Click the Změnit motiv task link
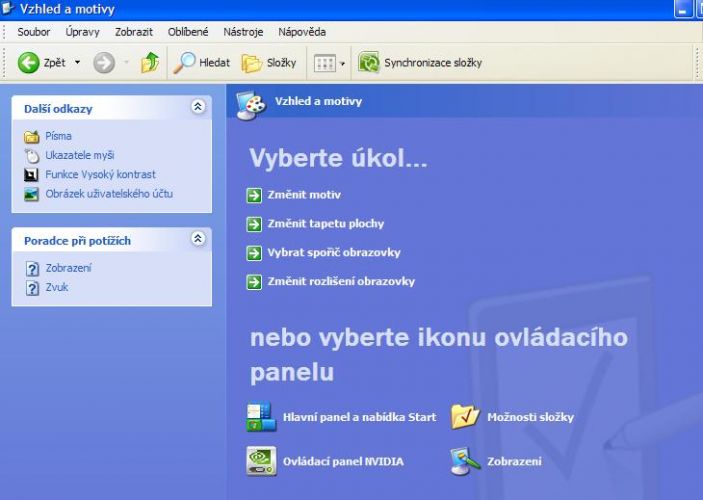This screenshot has width=703, height=500. [x=304, y=195]
